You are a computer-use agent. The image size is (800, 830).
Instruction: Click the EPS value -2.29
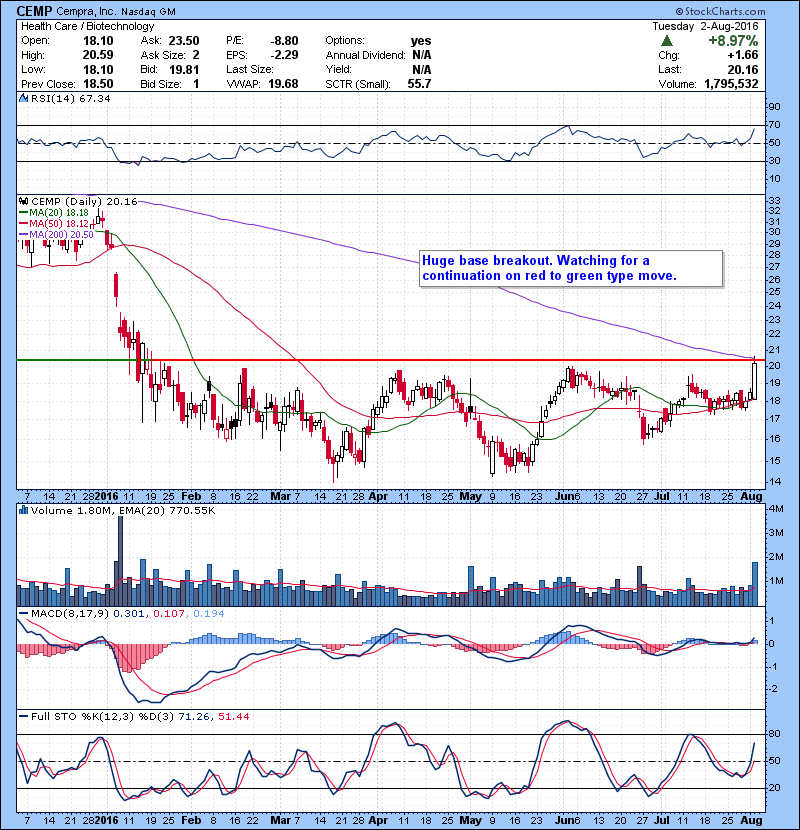click(285, 55)
